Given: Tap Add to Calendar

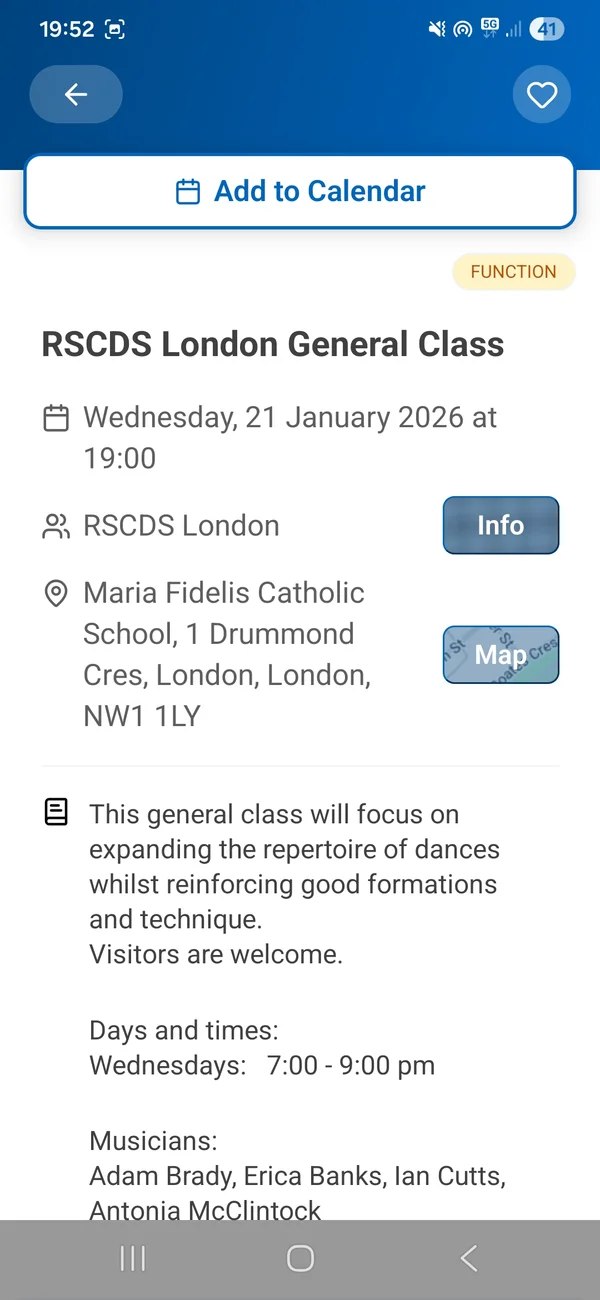Looking at the screenshot, I should pos(300,191).
